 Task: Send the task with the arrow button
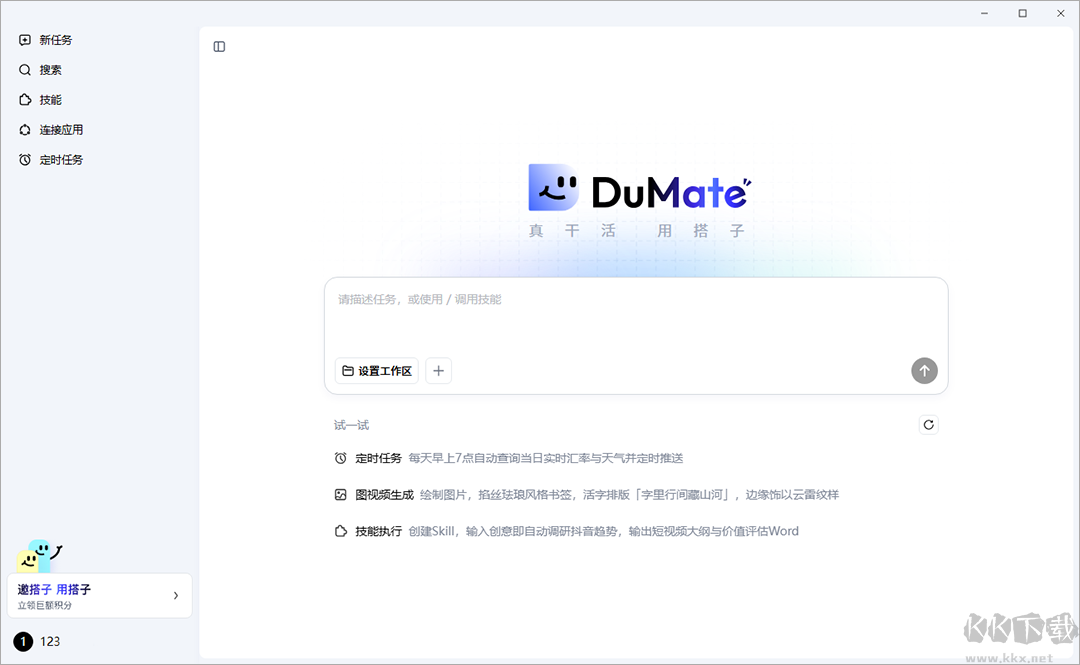tap(924, 371)
